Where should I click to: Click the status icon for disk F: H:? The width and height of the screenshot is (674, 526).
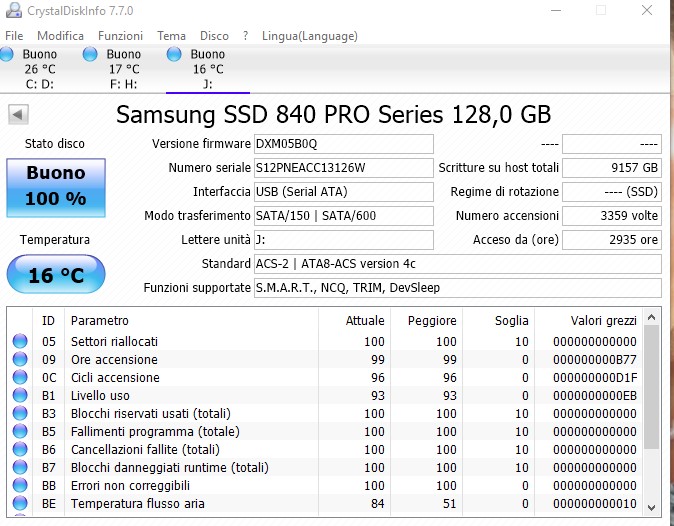(x=90, y=55)
